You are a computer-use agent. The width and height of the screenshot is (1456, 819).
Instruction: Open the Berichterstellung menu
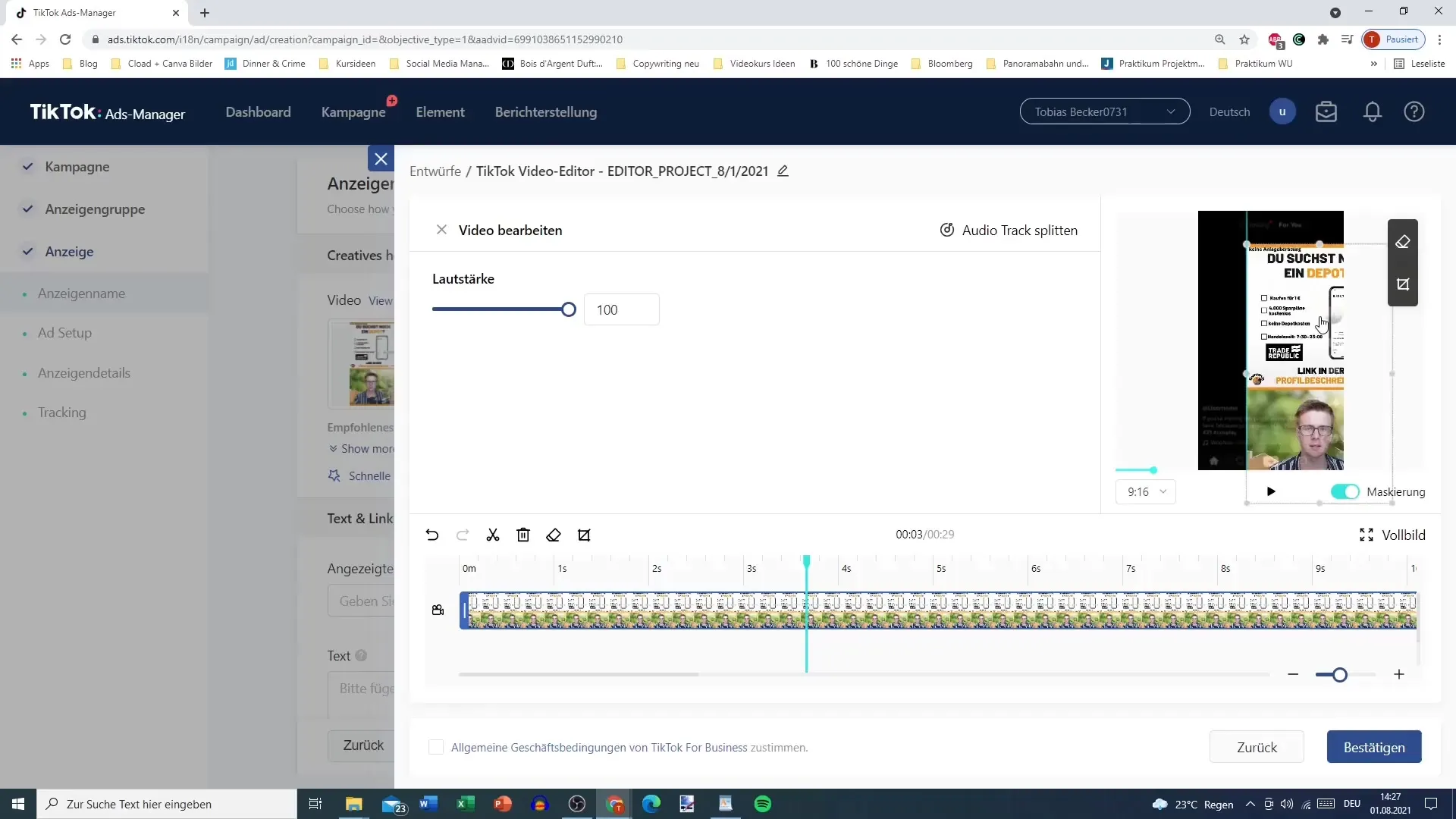point(546,111)
